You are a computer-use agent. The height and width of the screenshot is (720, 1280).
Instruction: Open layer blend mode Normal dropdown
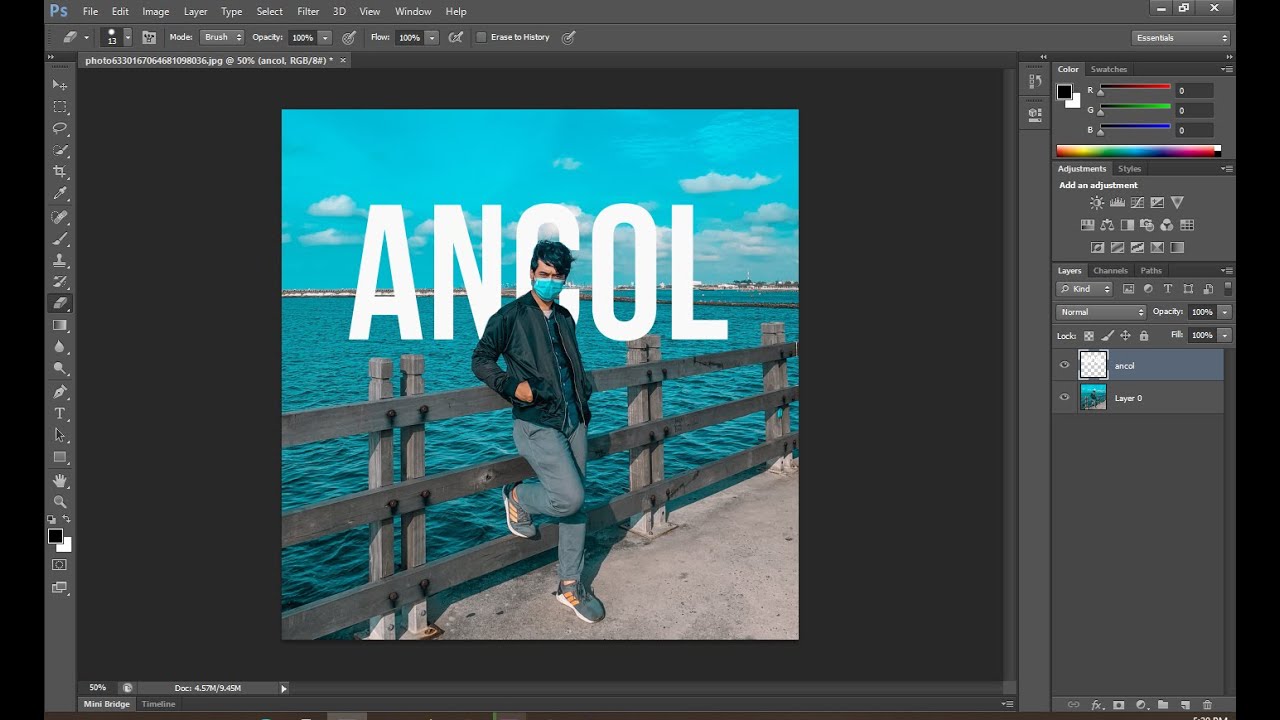[x=1101, y=312]
